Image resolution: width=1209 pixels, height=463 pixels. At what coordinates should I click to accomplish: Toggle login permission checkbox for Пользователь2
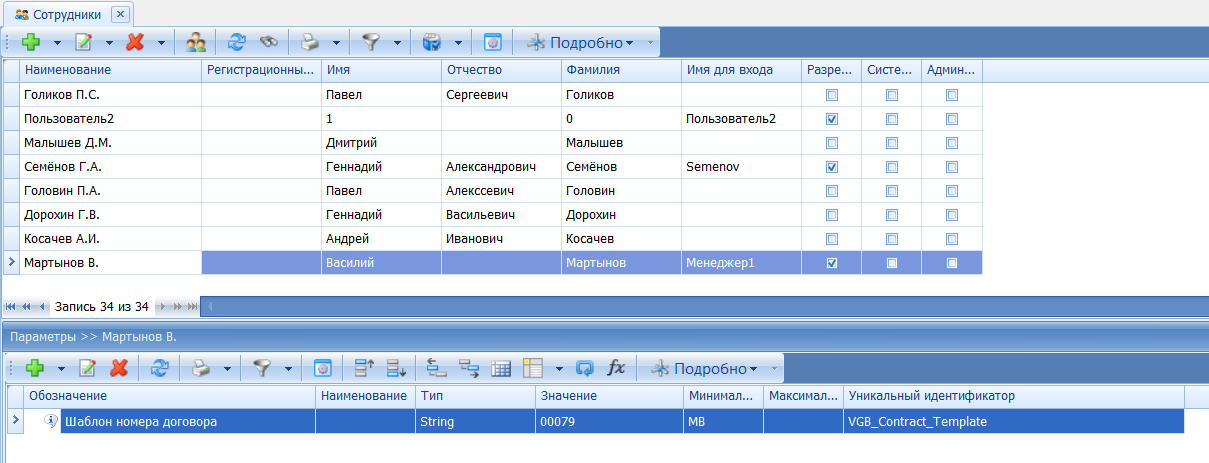point(832,119)
